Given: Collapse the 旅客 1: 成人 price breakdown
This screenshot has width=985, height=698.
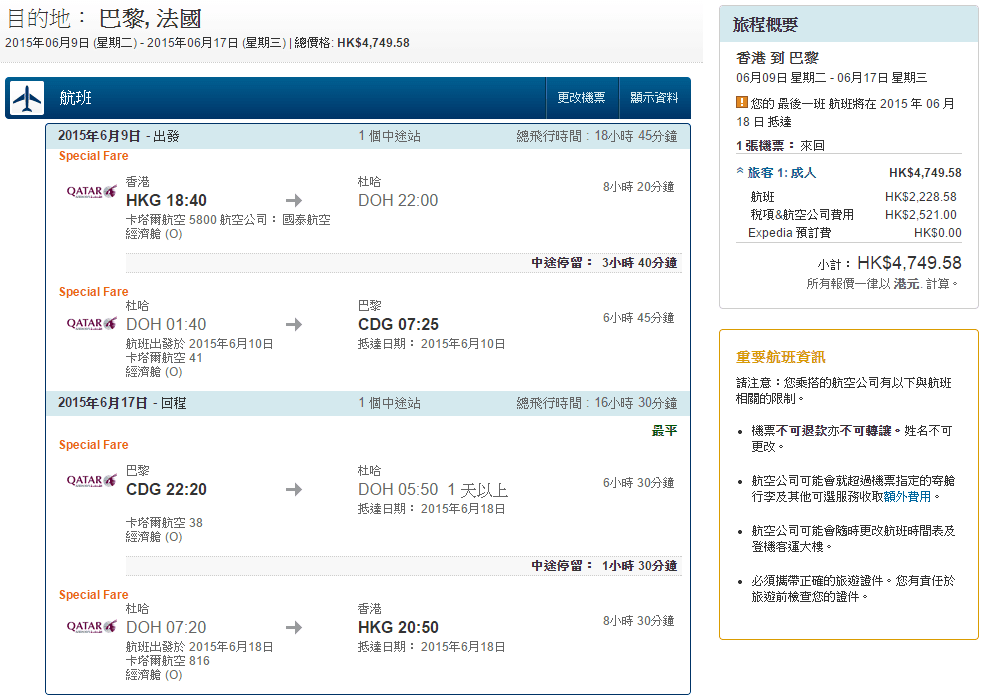Looking at the screenshot, I should point(776,173).
